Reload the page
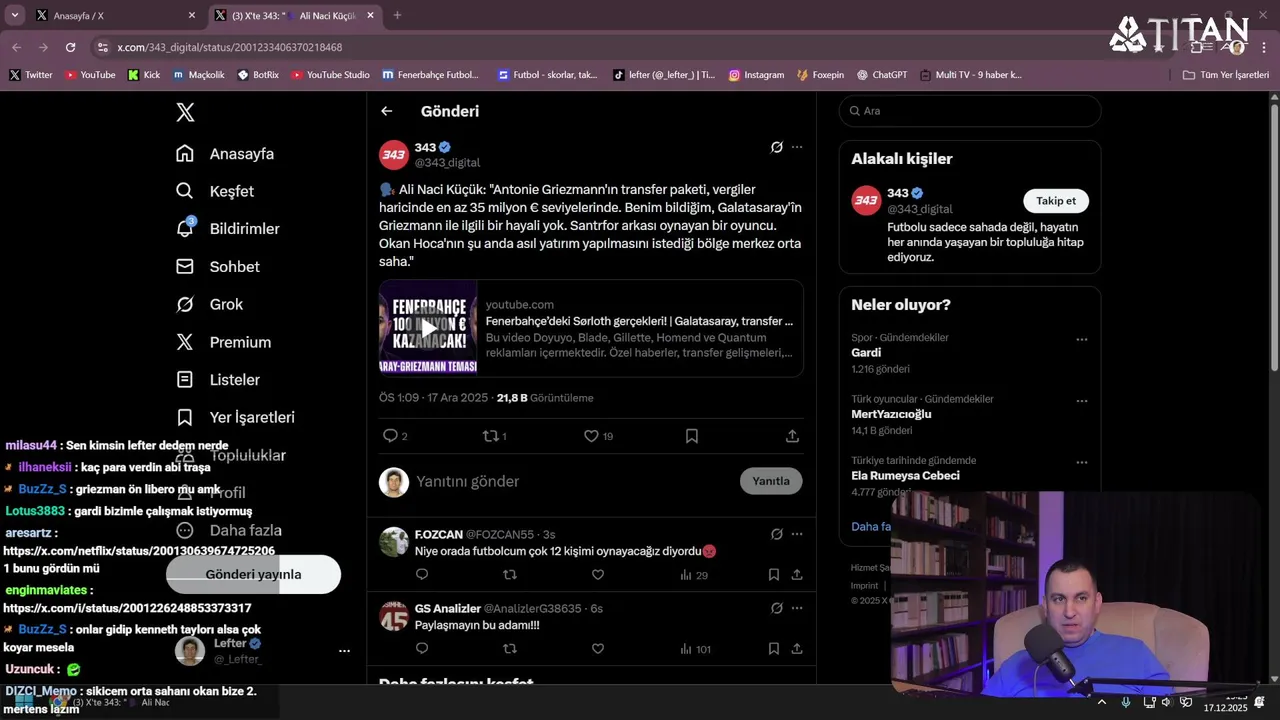Viewport: 1280px width, 720px height. (70, 47)
